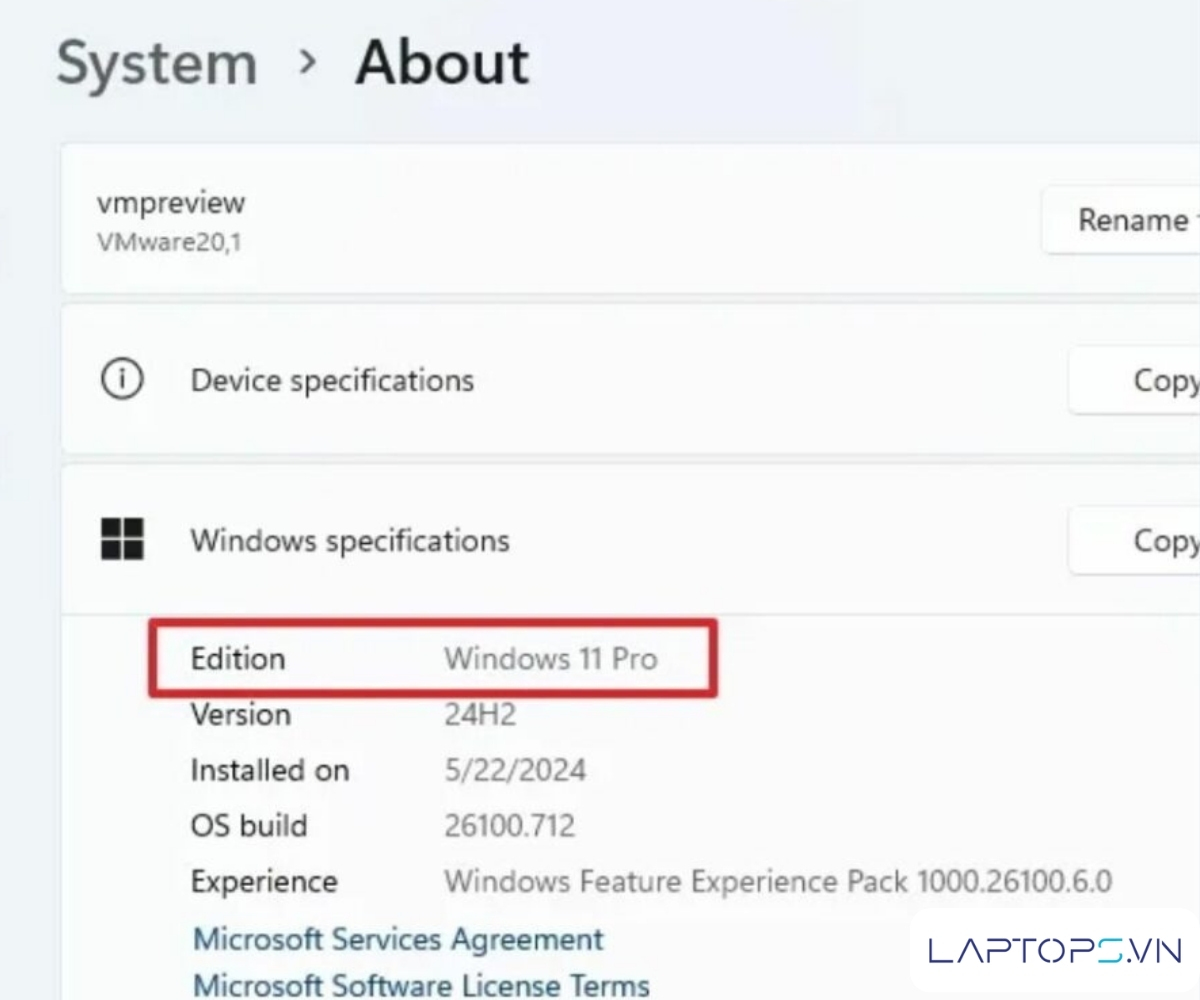Select the vmpreview device name
This screenshot has width=1200, height=1000.
click(171, 202)
